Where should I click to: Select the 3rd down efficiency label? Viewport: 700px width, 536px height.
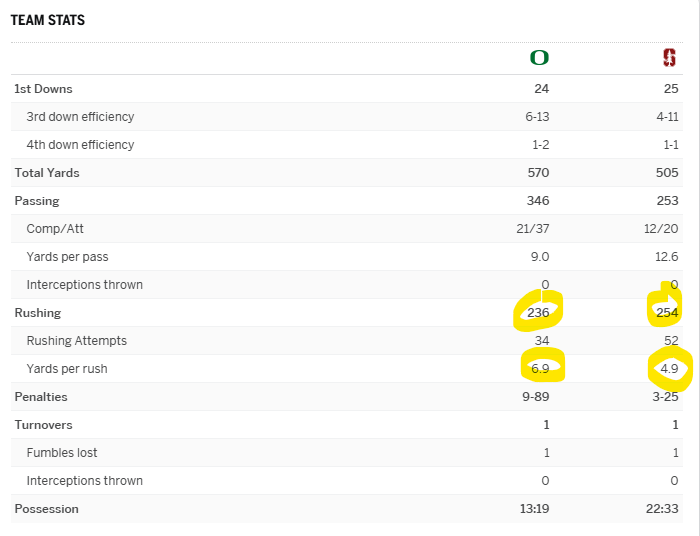pos(80,117)
